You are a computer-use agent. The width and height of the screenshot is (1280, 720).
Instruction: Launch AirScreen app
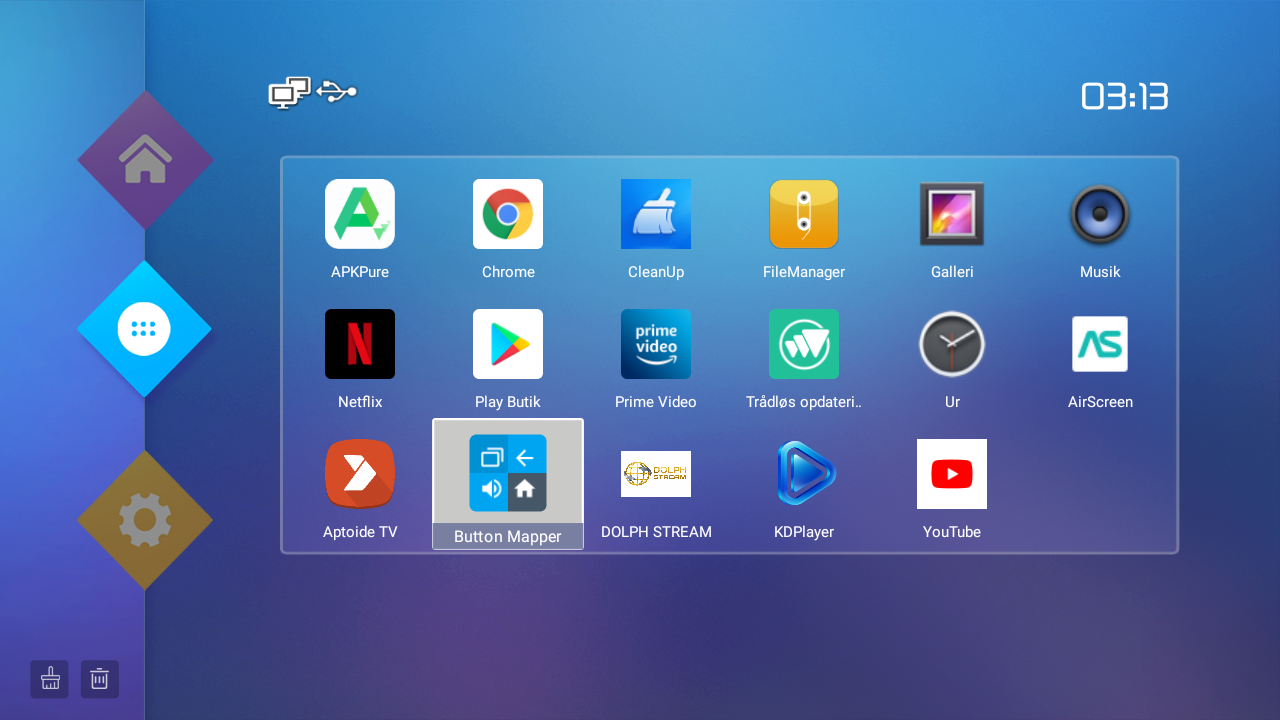tap(1100, 344)
